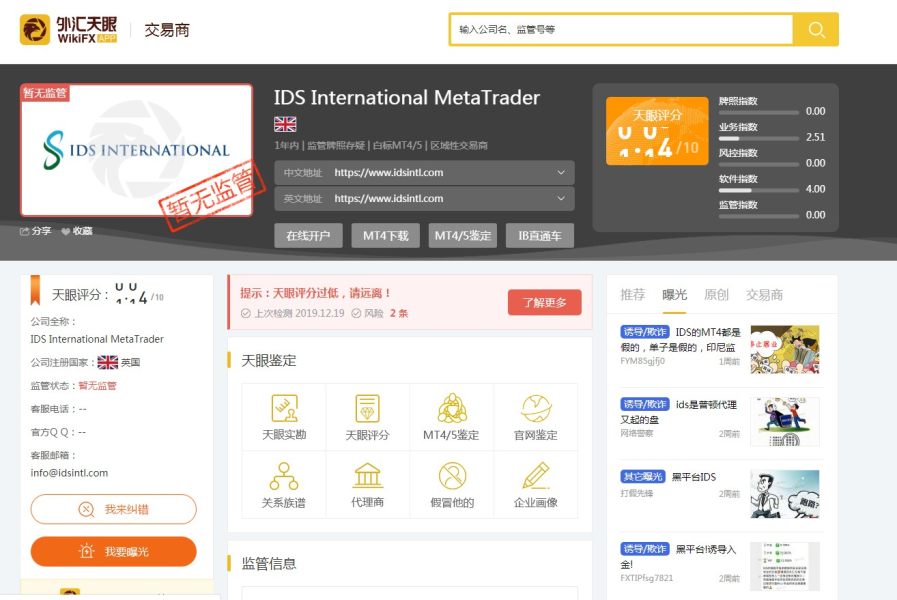Click the 'IDS International MetaTrader' page title
The image size is (897, 600).
click(407, 98)
